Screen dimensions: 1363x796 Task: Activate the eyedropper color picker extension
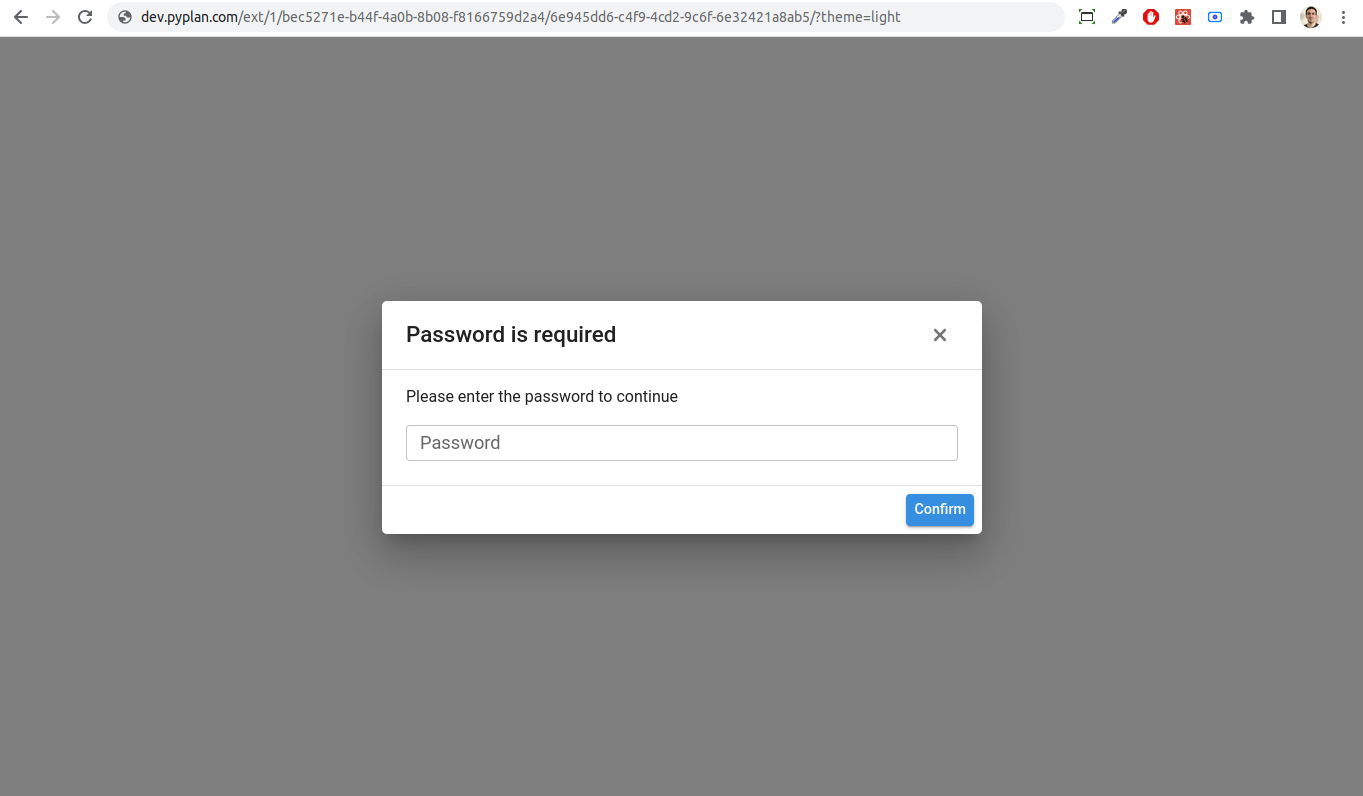[x=1119, y=17]
